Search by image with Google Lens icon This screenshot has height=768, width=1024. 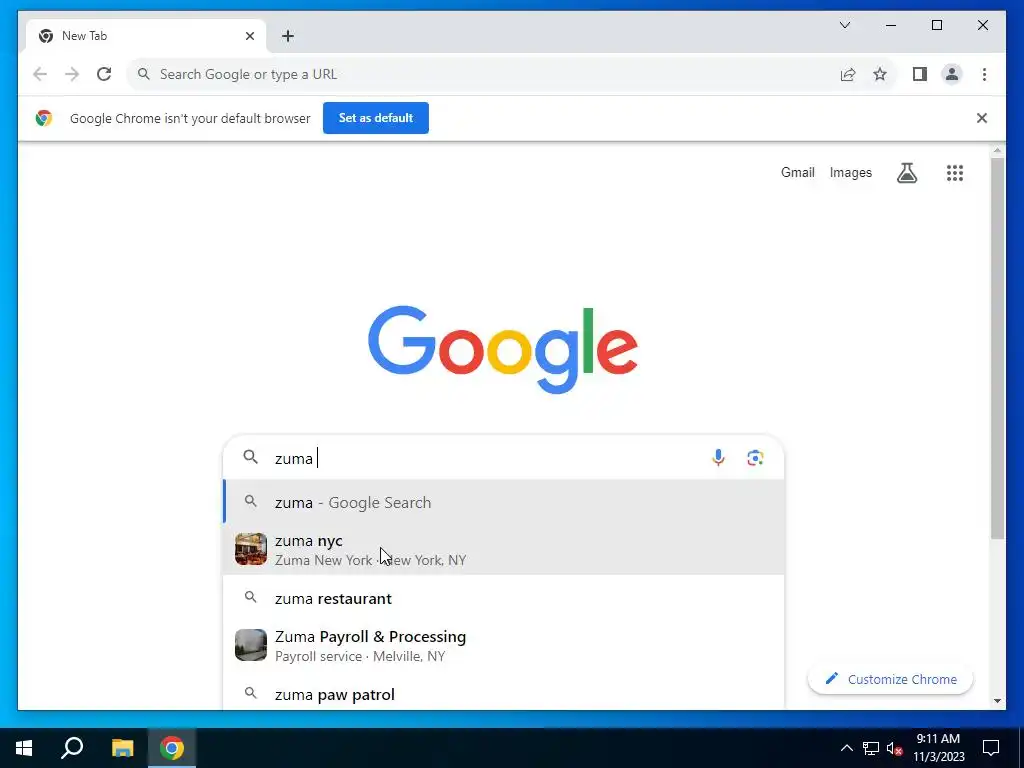point(755,458)
